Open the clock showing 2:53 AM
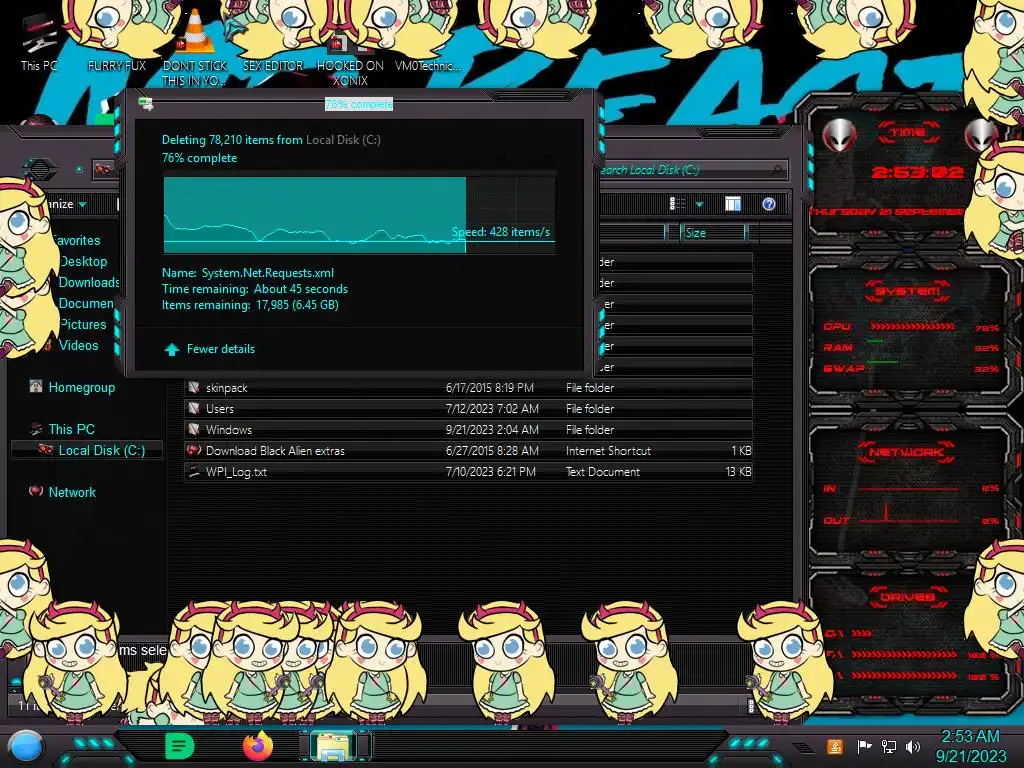Screen dimensions: 1024x768 coord(971,746)
